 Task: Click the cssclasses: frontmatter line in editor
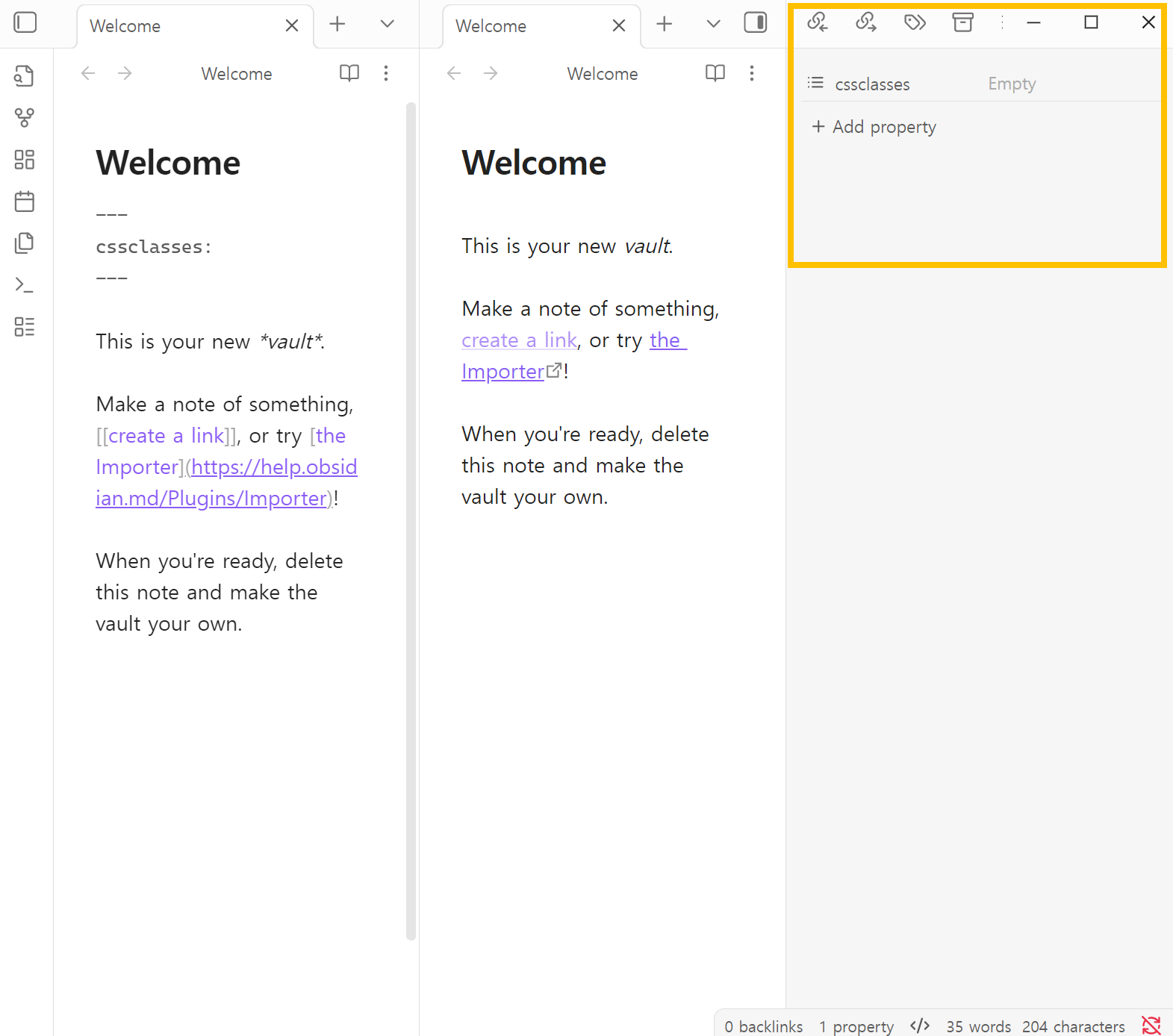pyautogui.click(x=154, y=246)
